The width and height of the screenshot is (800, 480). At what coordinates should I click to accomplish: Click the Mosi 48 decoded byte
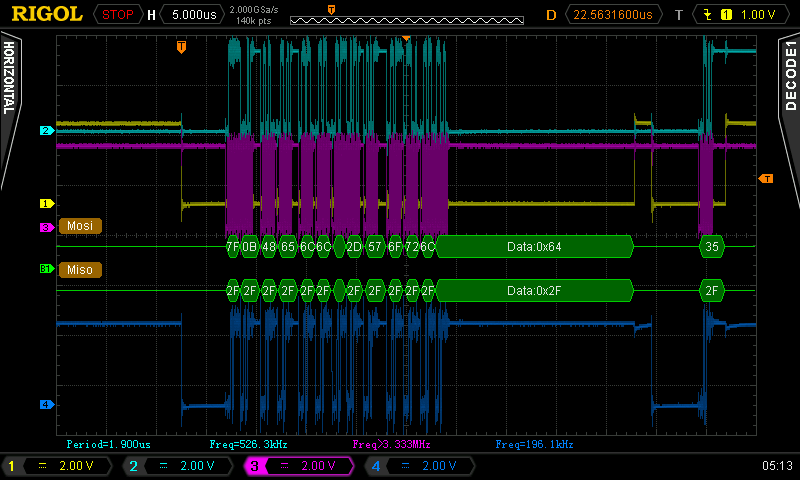[269, 247]
